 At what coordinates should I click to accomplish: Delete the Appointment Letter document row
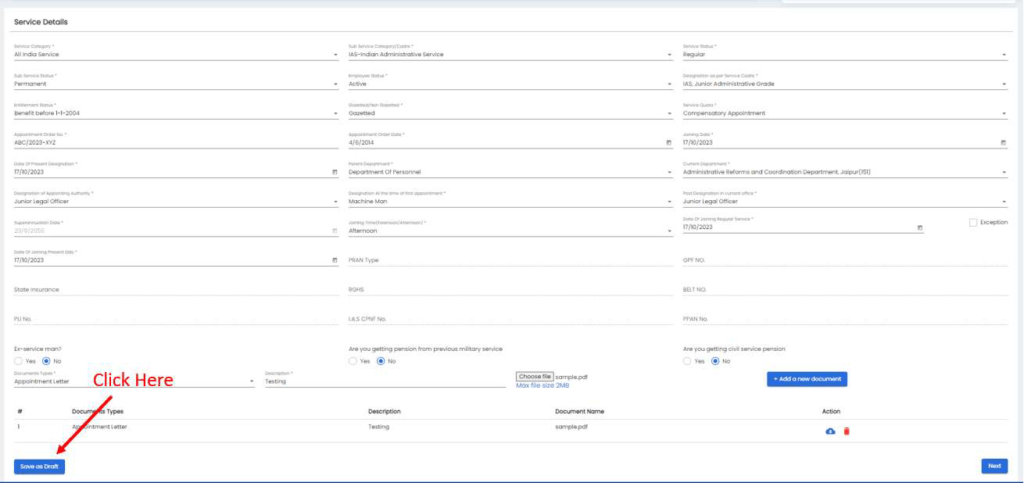click(846, 431)
